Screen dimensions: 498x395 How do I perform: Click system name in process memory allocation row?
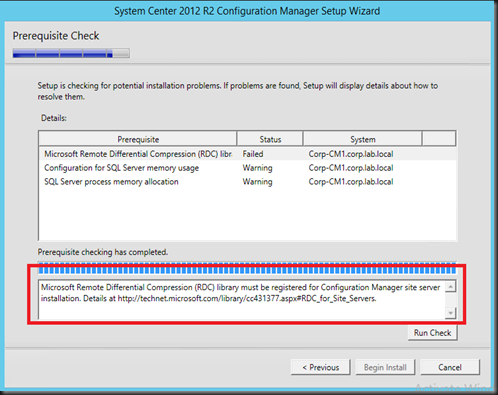coord(351,182)
